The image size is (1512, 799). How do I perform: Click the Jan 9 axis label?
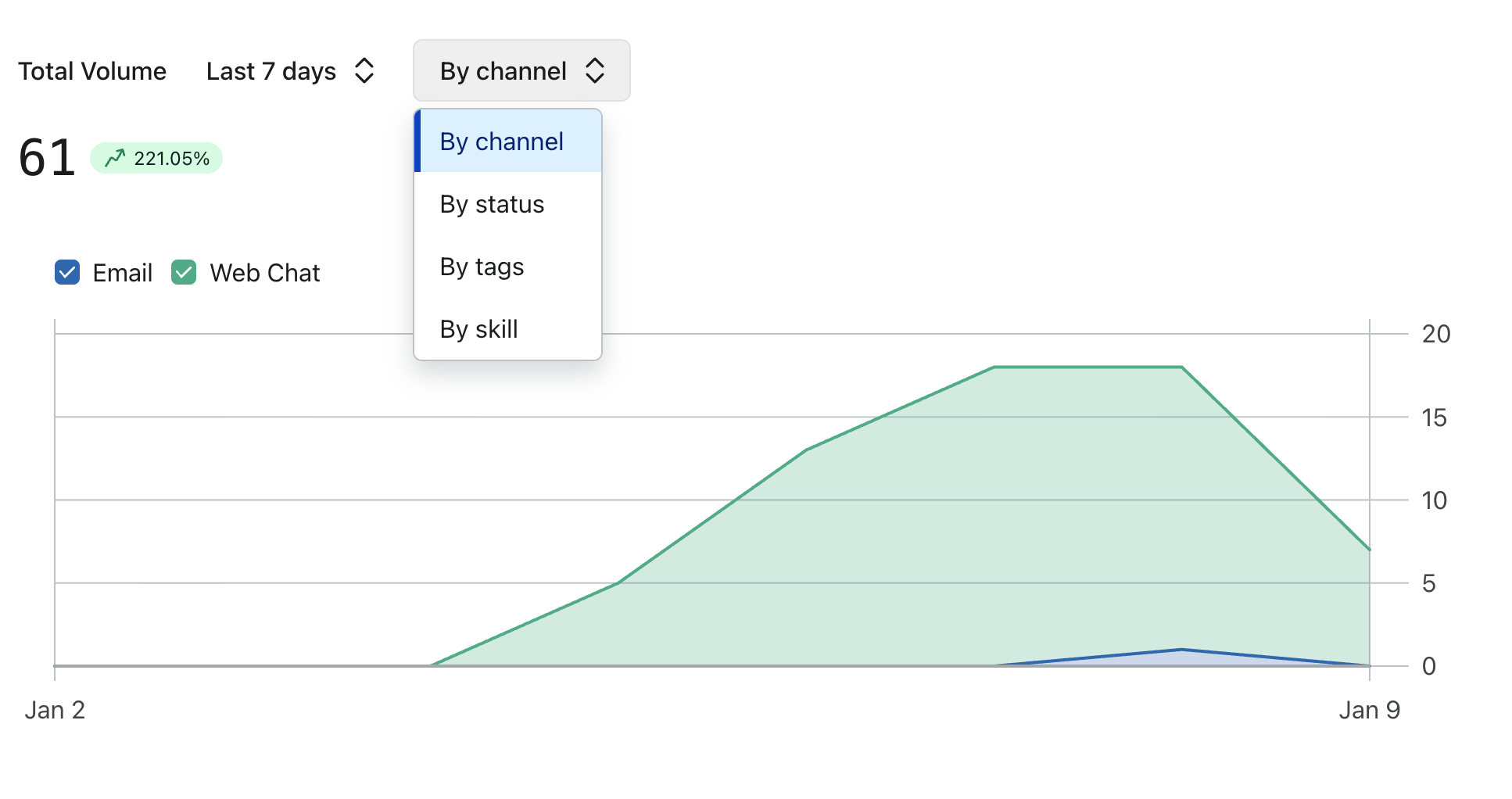pos(1369,710)
